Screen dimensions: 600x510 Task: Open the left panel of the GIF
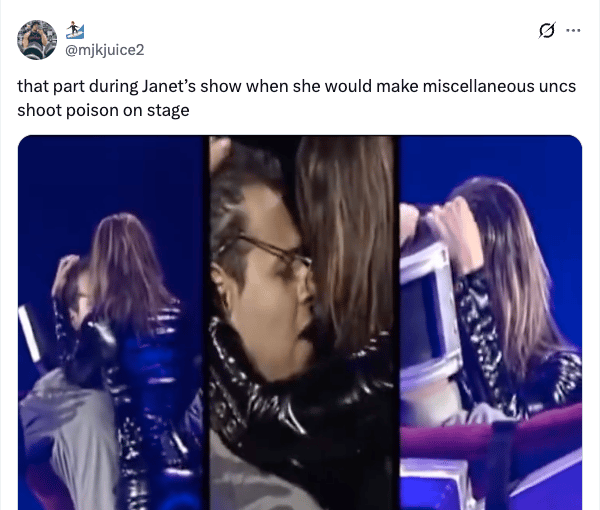(111, 322)
